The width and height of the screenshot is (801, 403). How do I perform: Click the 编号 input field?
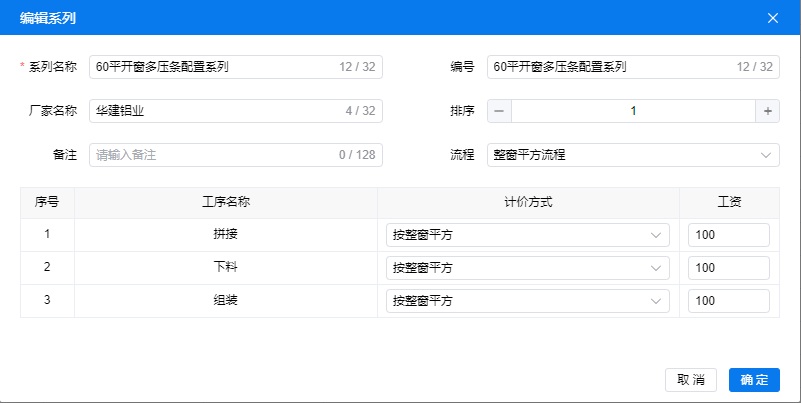tap(610, 67)
